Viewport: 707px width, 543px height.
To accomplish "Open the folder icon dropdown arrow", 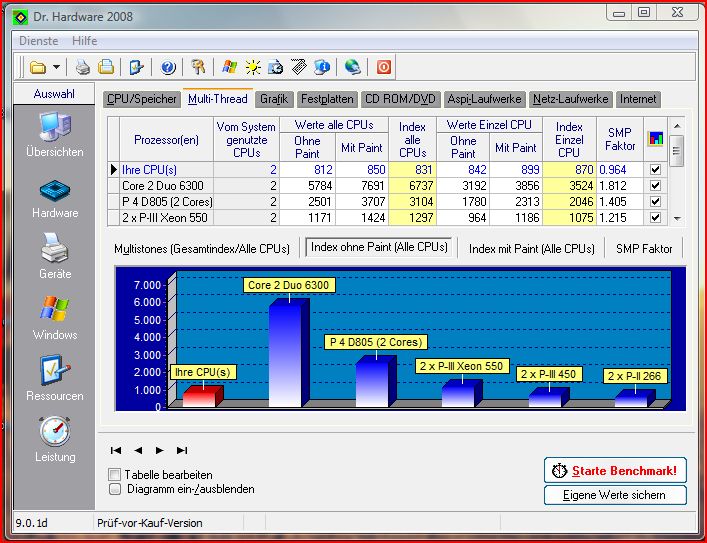I will (56, 67).
